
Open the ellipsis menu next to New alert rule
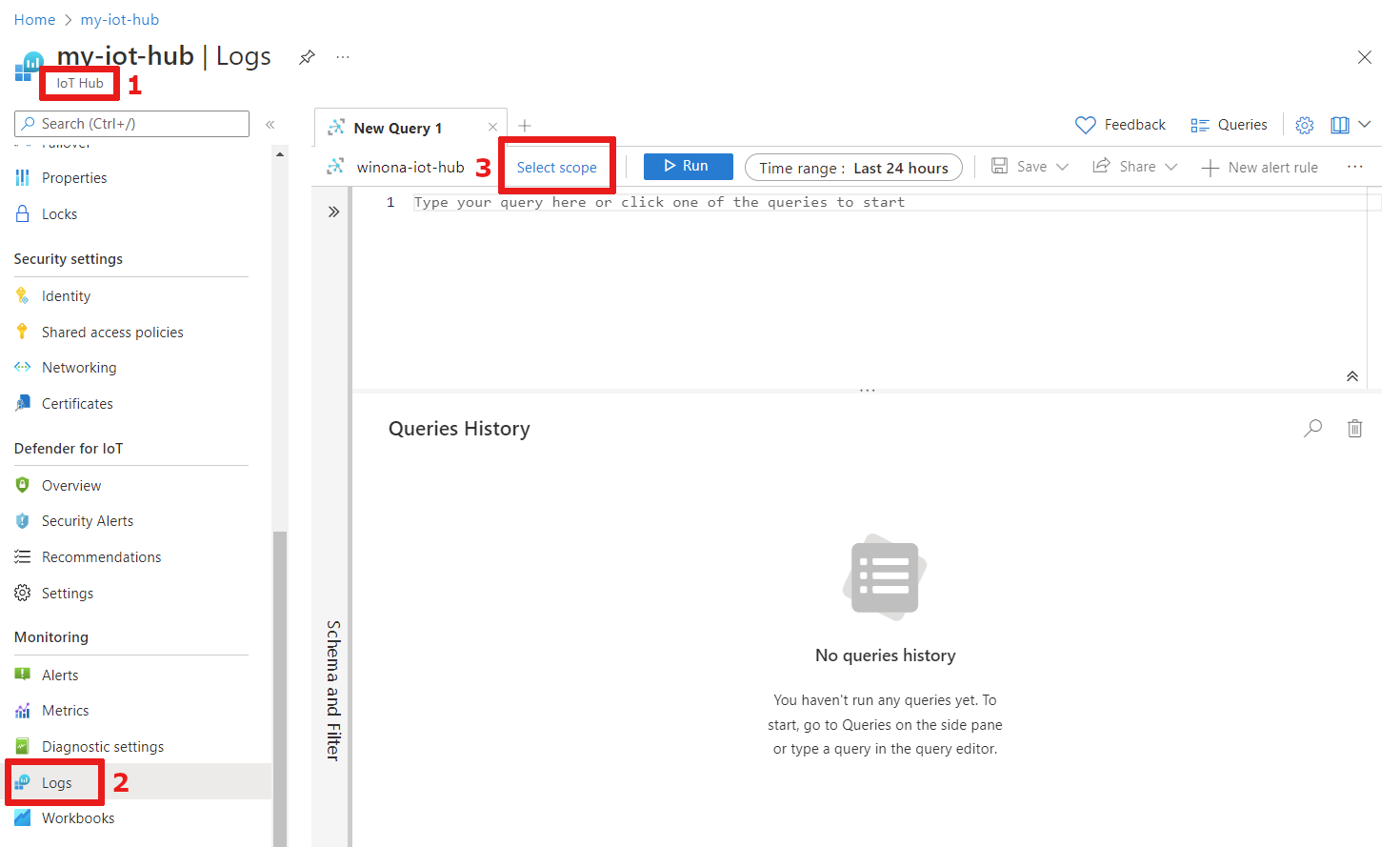1355,167
